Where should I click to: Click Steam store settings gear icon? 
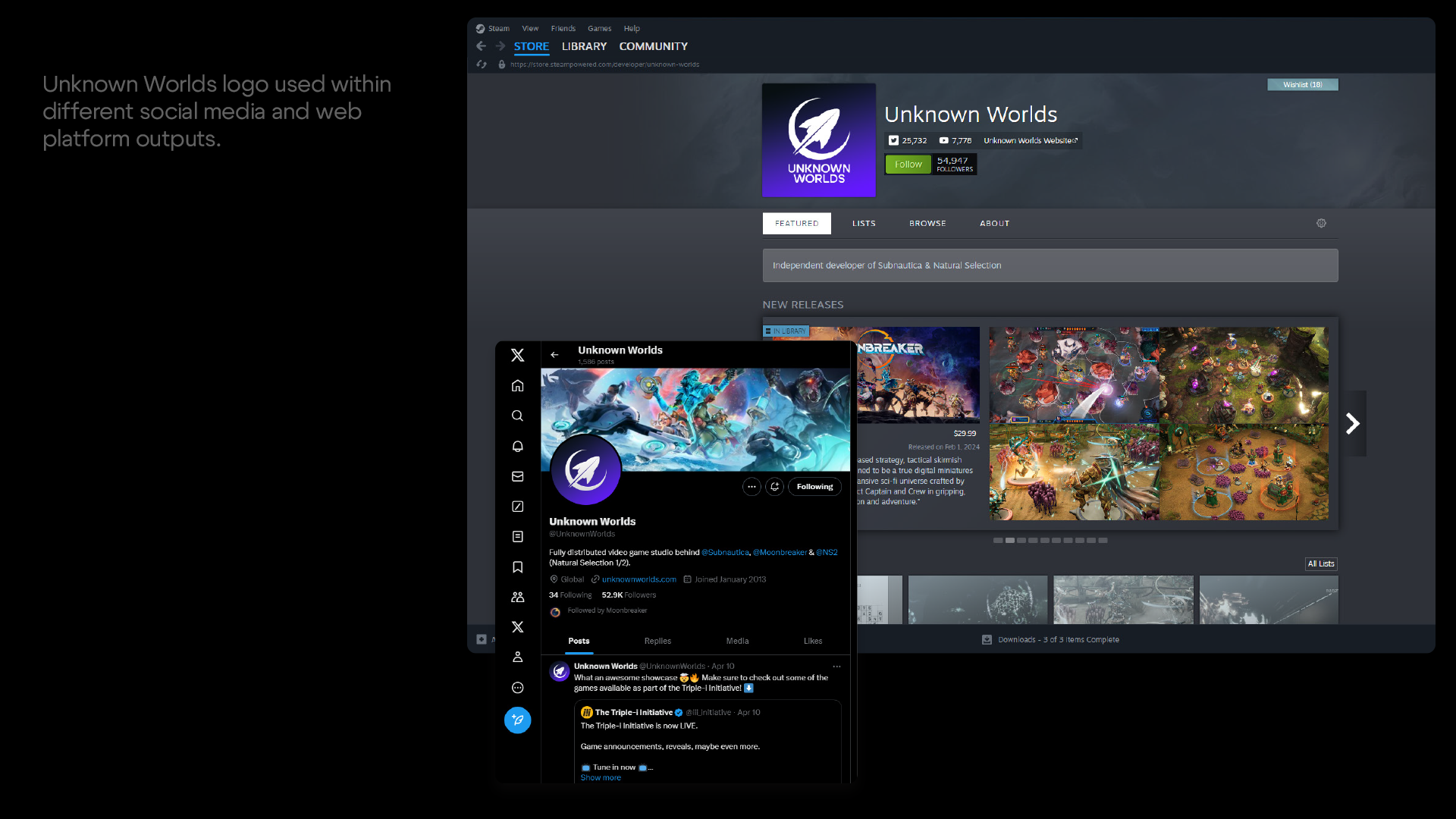(x=1321, y=223)
